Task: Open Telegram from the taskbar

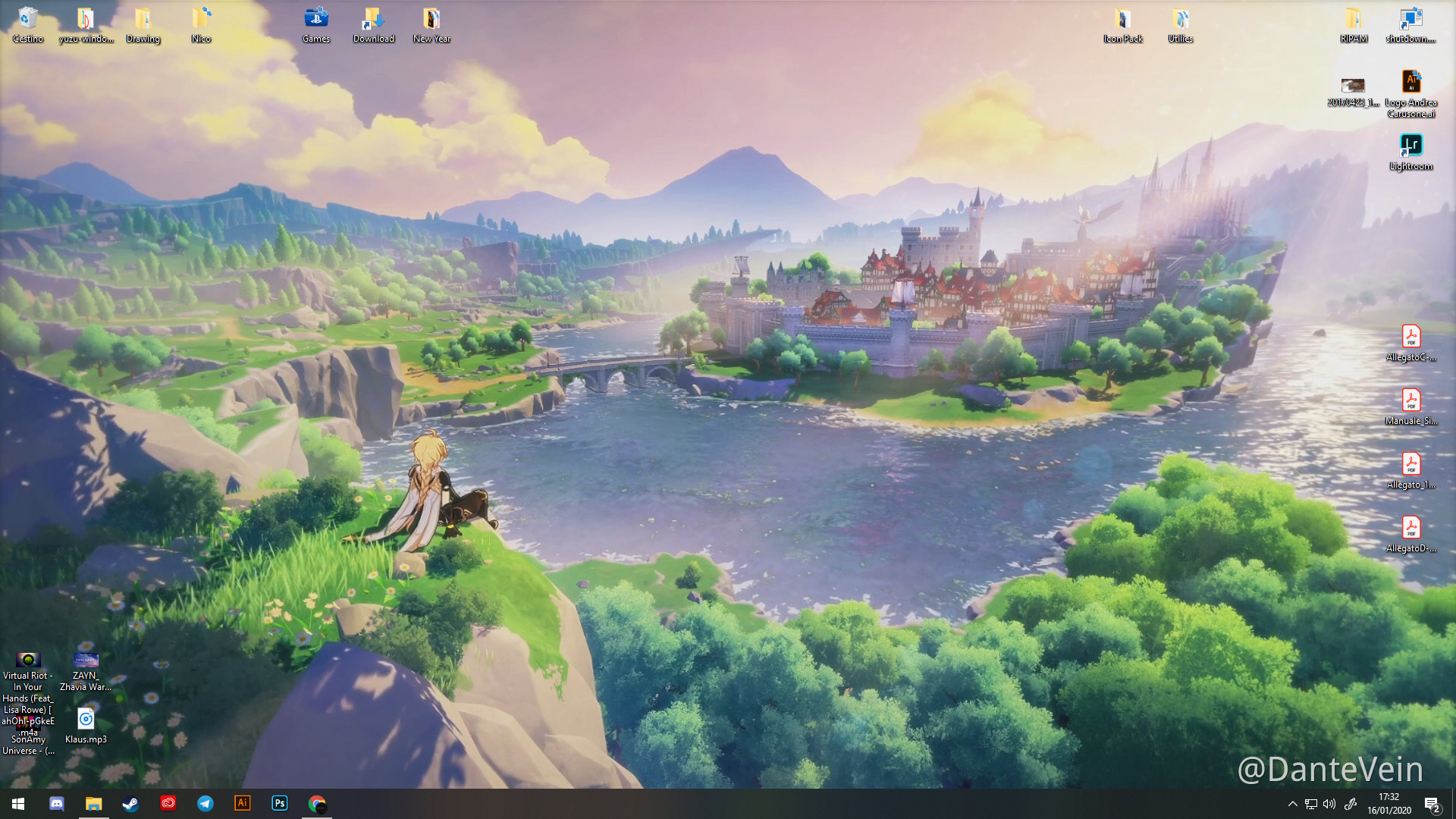Action: 205,804
